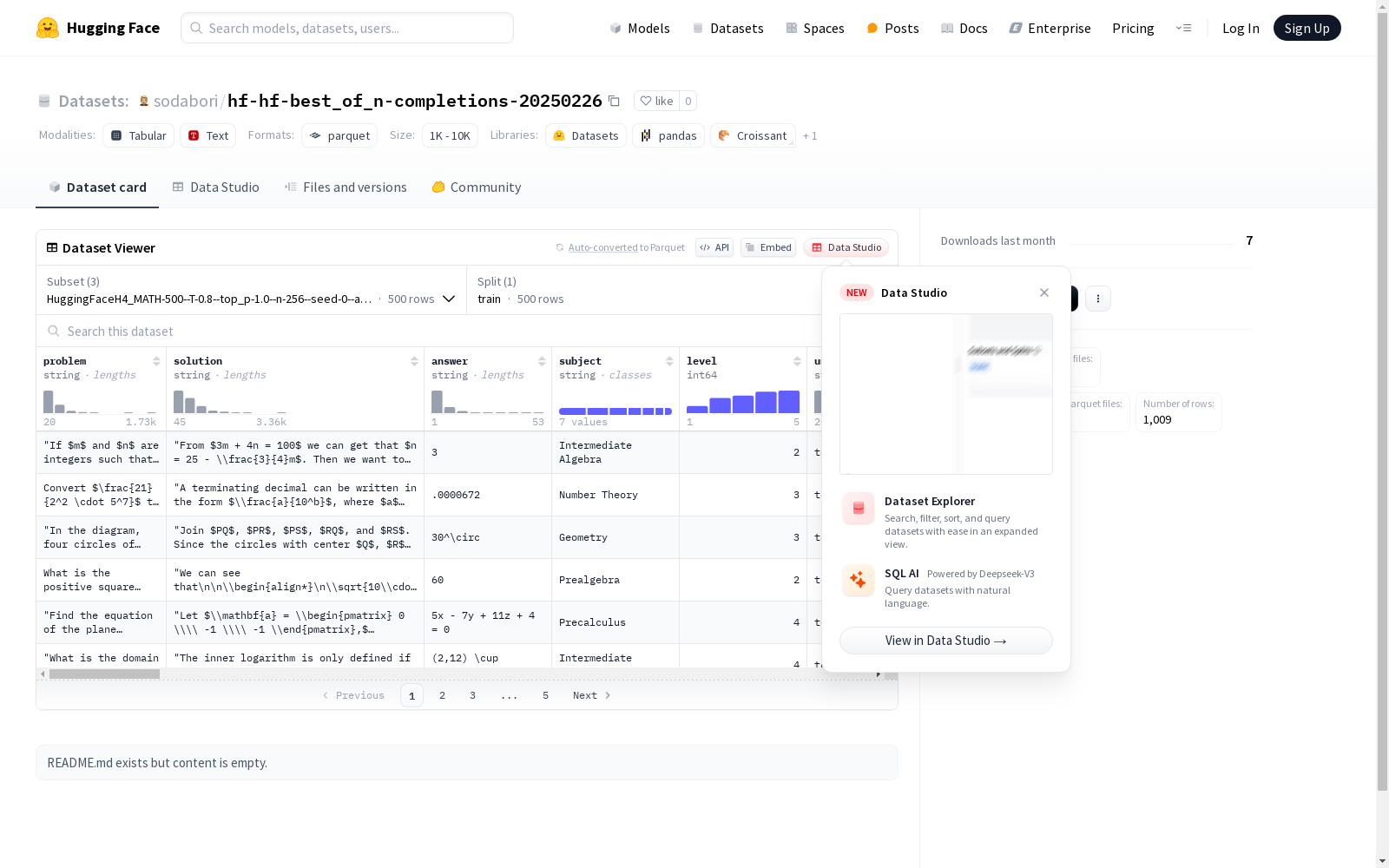Click the Data Studio button in viewer header
This screenshot has height=868, width=1389.
pyautogui.click(x=846, y=247)
